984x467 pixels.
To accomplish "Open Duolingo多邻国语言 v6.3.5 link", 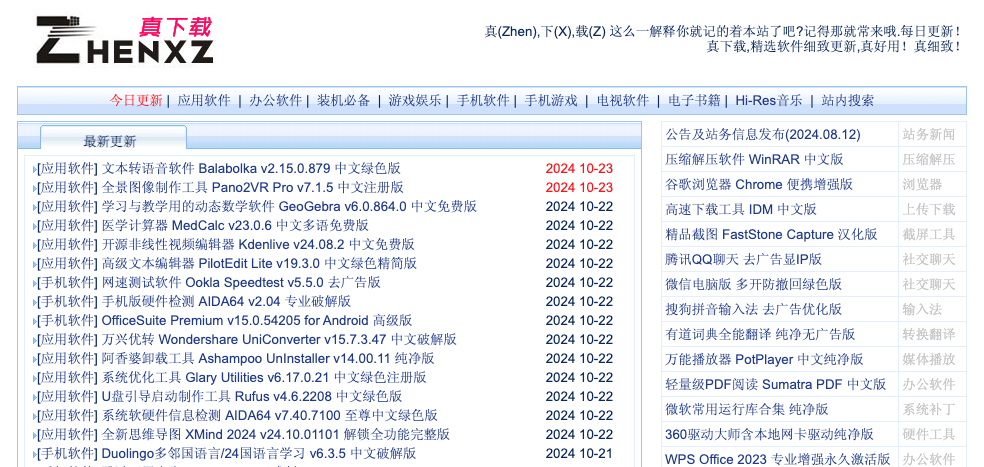I will pos(259,453).
